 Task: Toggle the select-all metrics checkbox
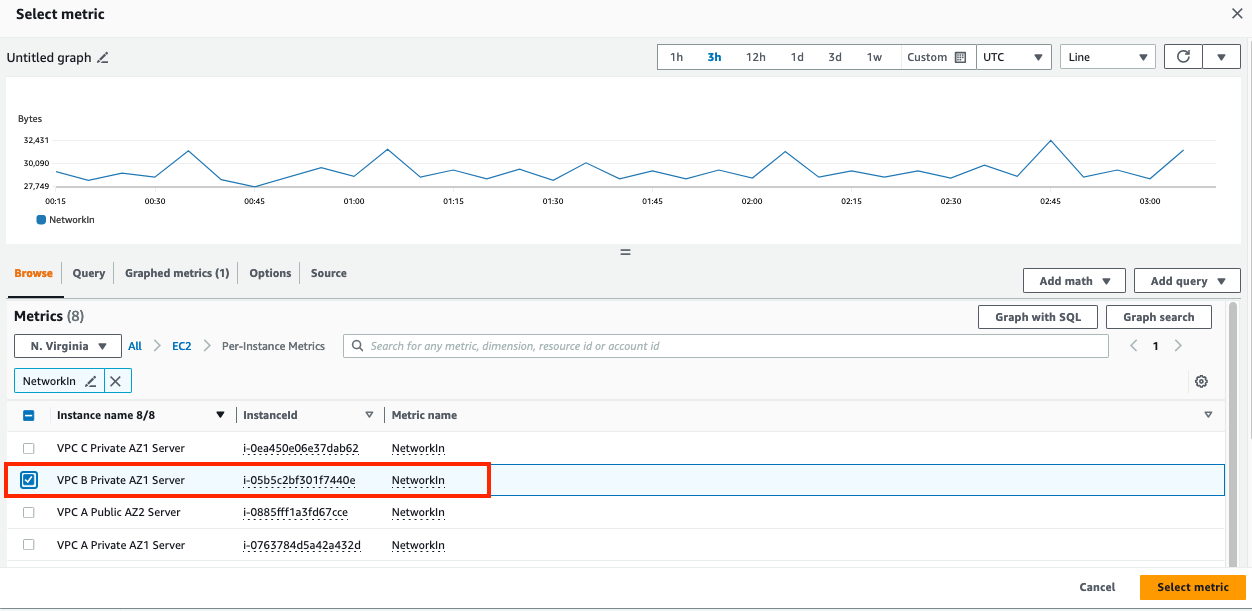(29, 415)
